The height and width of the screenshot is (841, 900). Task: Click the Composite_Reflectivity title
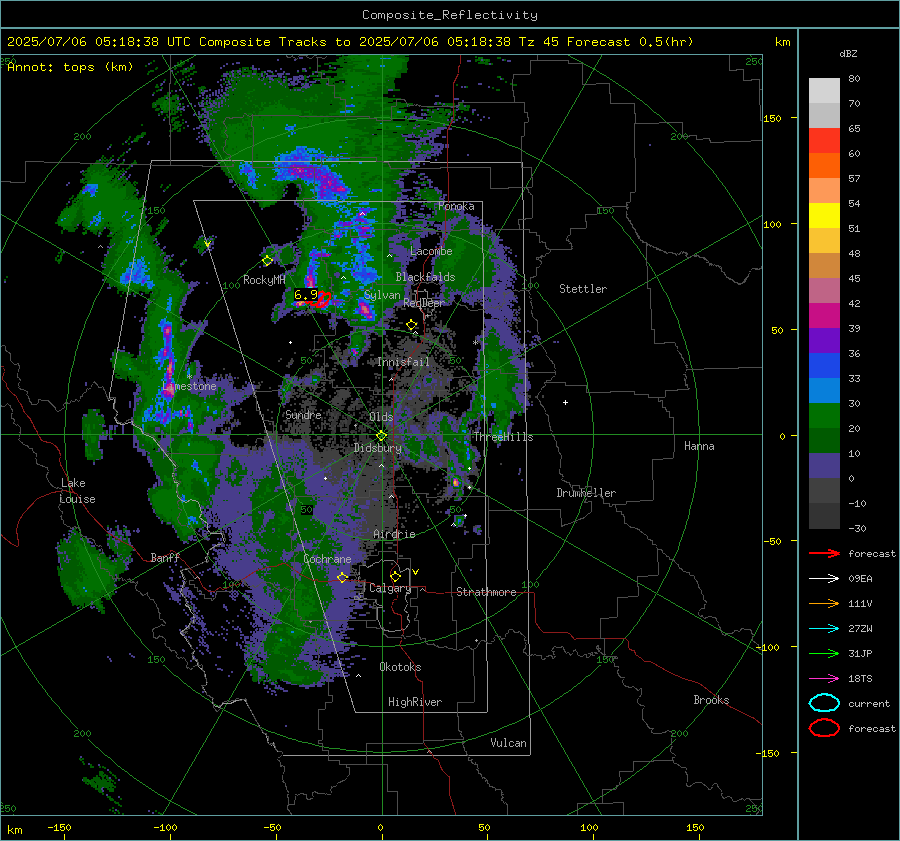450,15
